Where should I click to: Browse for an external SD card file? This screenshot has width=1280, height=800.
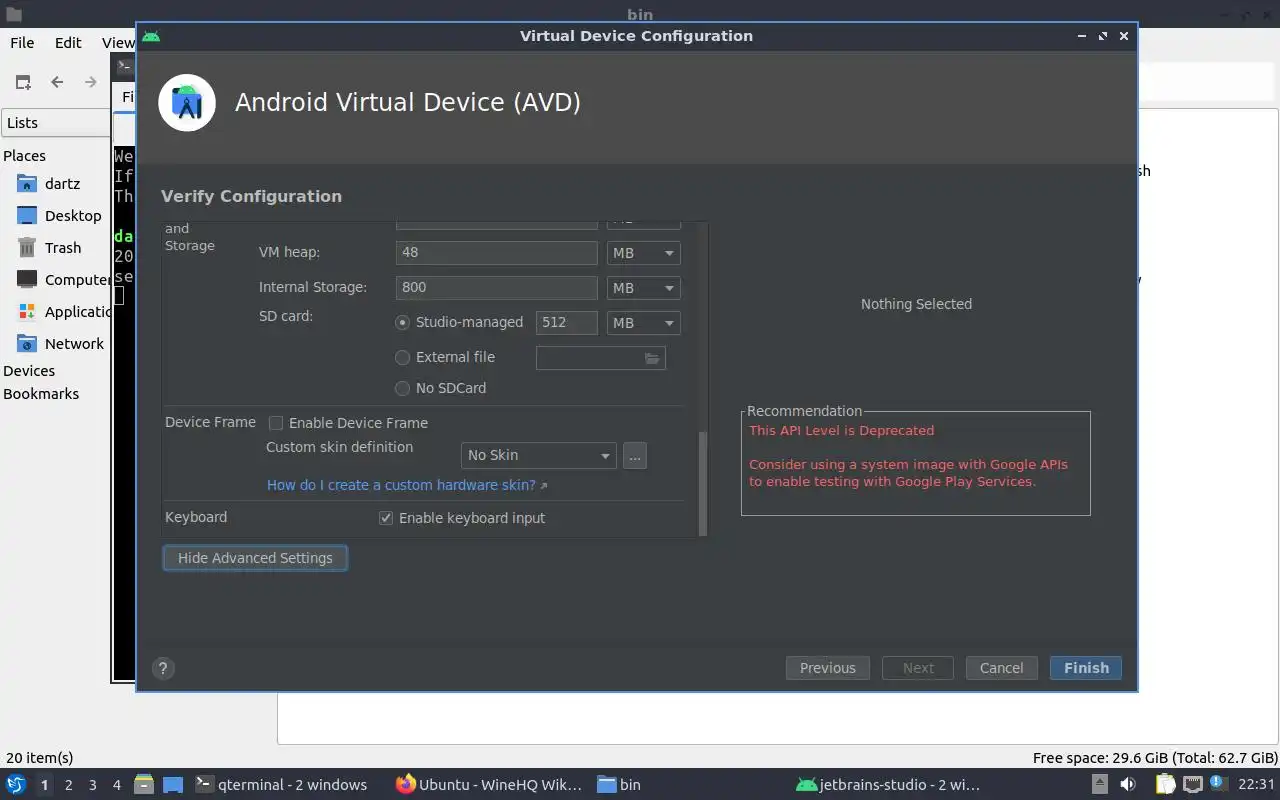pyautogui.click(x=652, y=358)
